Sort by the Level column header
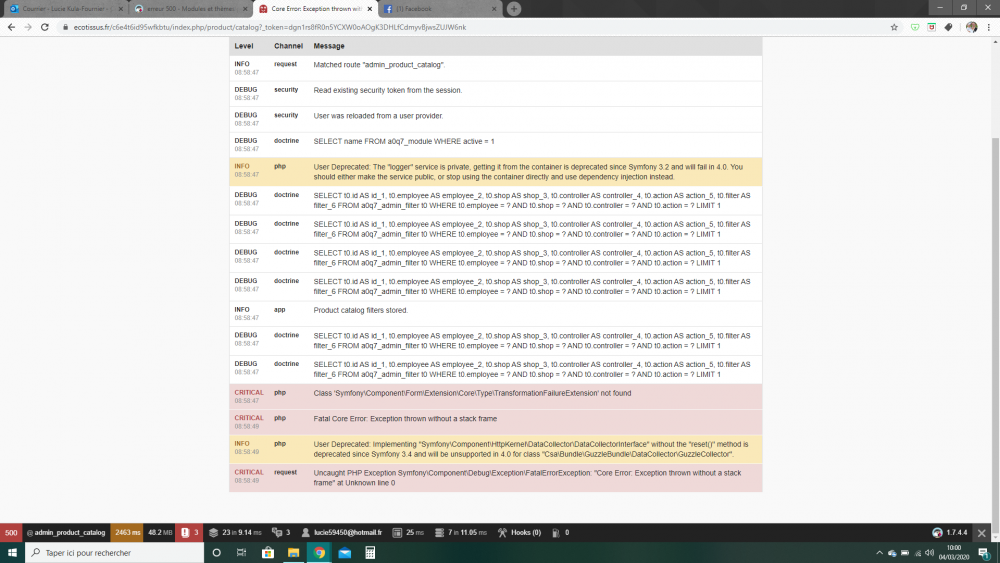 [244, 46]
